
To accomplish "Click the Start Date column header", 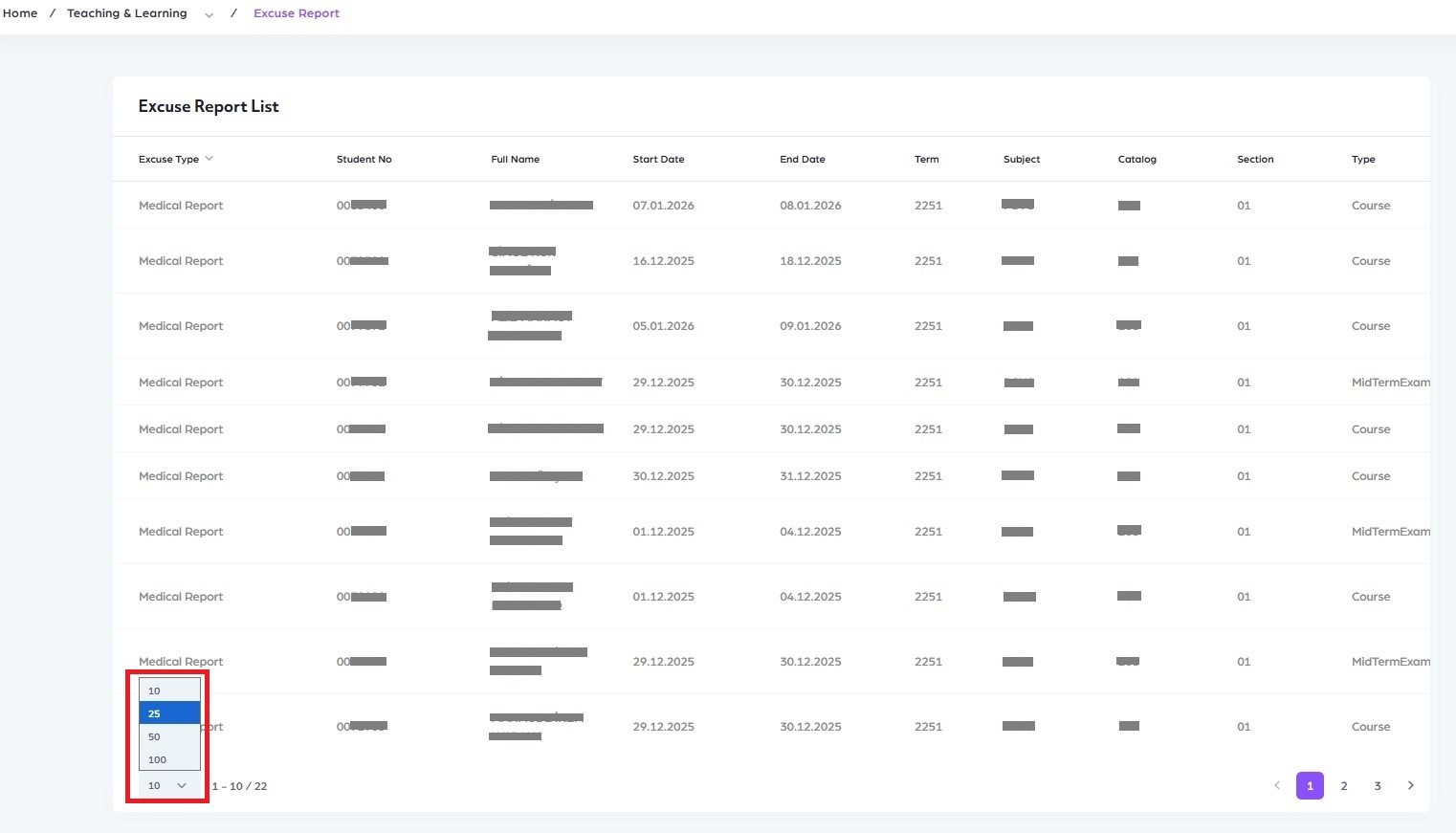I will click(658, 159).
